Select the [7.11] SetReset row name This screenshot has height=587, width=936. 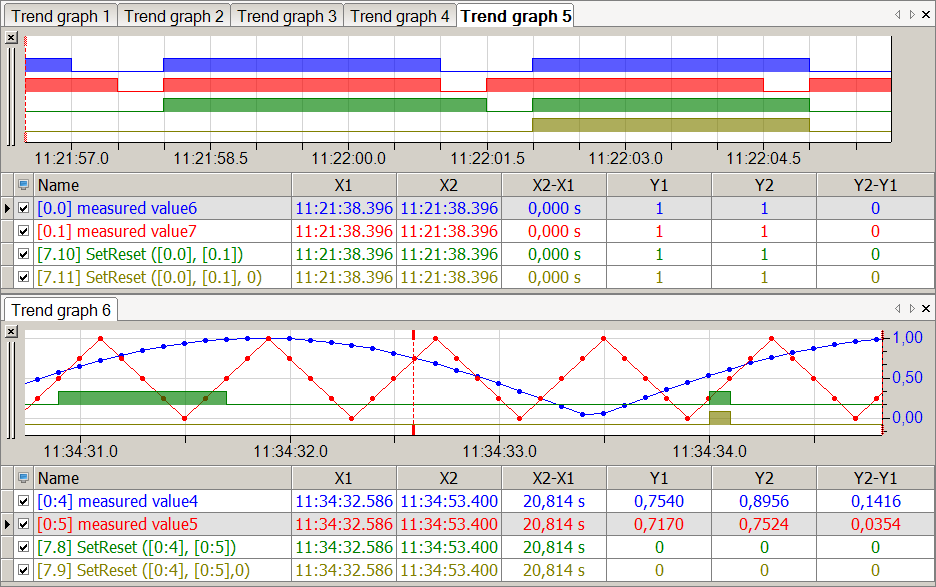point(140,277)
